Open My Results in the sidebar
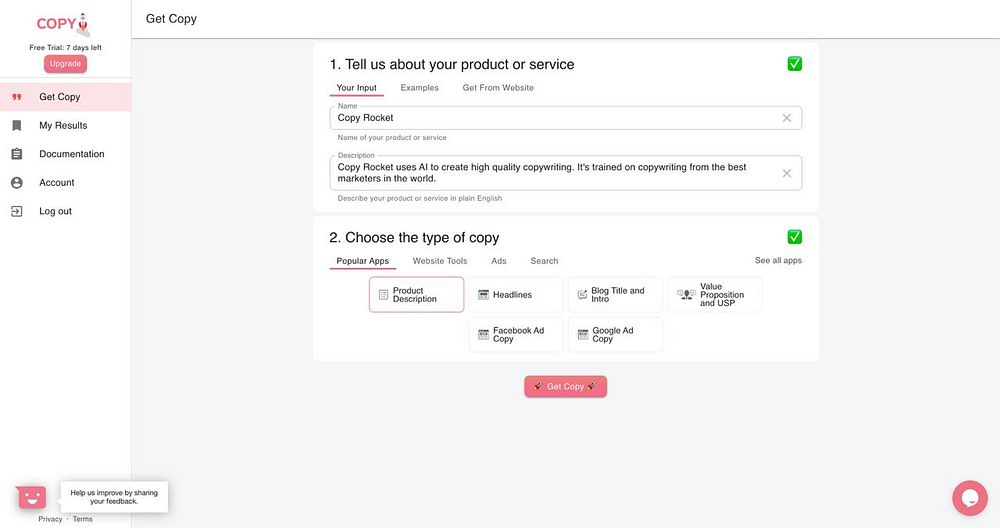Screen dimensions: 1000x528 coord(63,126)
